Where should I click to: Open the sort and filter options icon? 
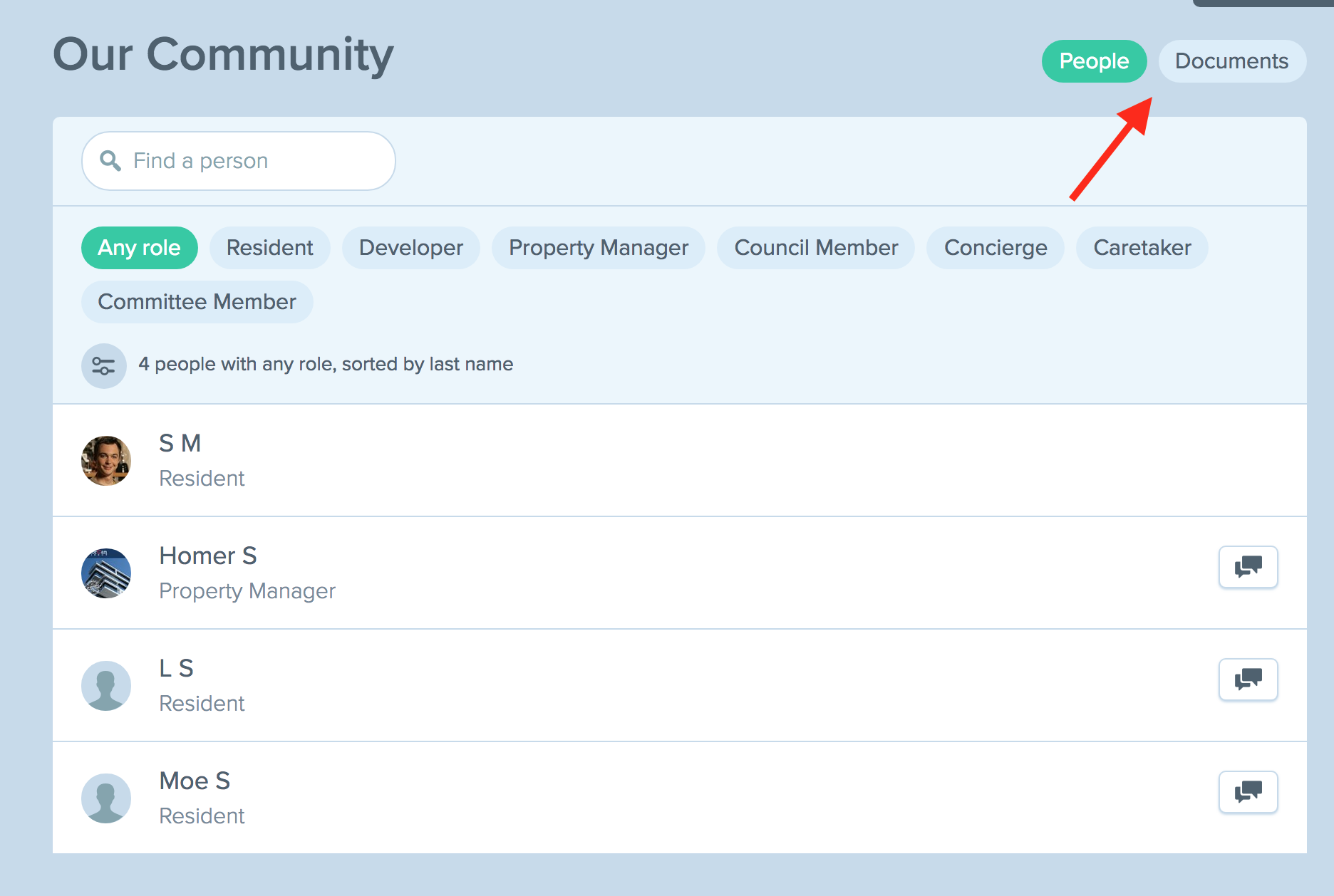103,366
